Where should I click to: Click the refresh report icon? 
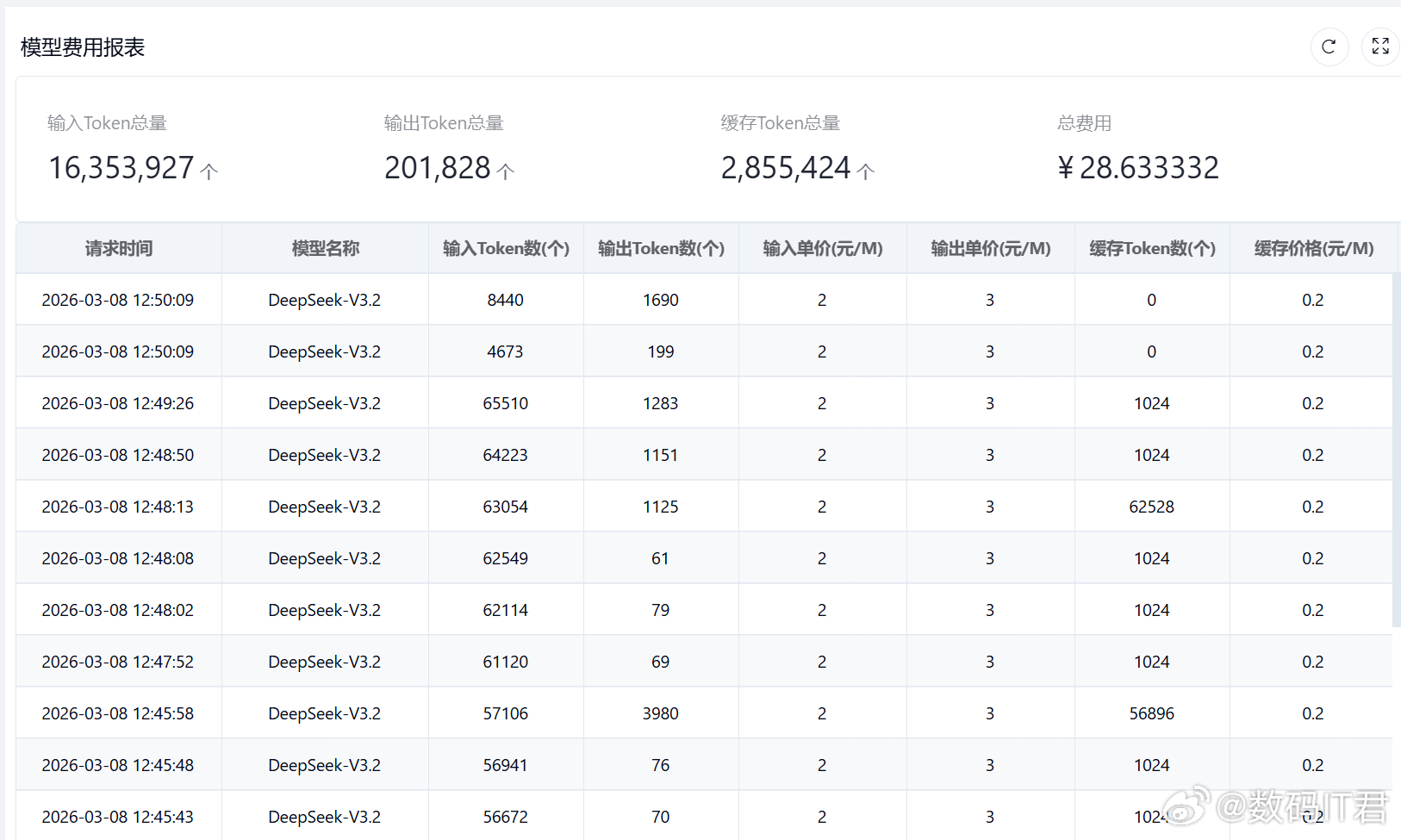(1329, 47)
